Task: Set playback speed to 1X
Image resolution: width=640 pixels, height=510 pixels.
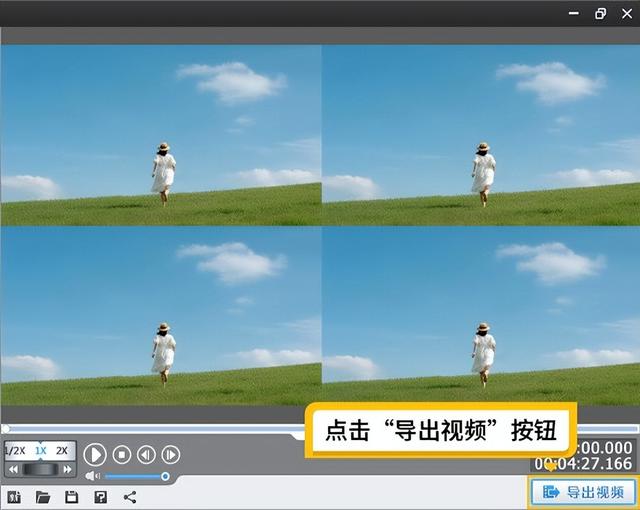Action: [x=40, y=451]
